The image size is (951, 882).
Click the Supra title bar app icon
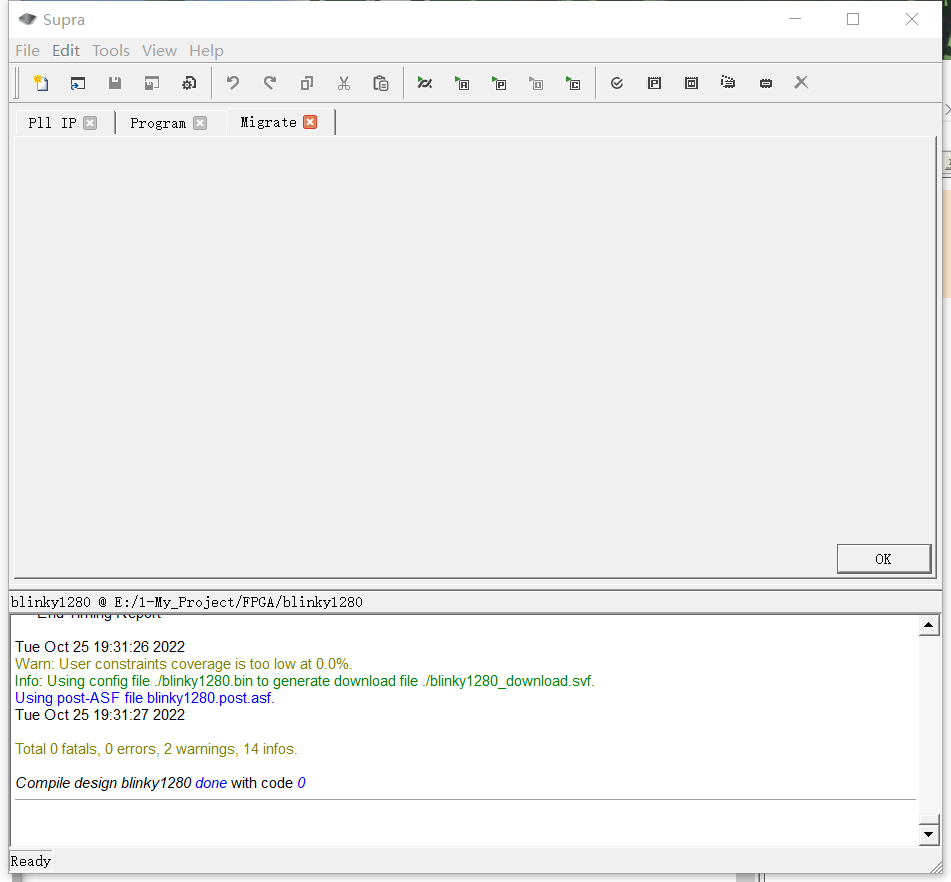click(27, 19)
